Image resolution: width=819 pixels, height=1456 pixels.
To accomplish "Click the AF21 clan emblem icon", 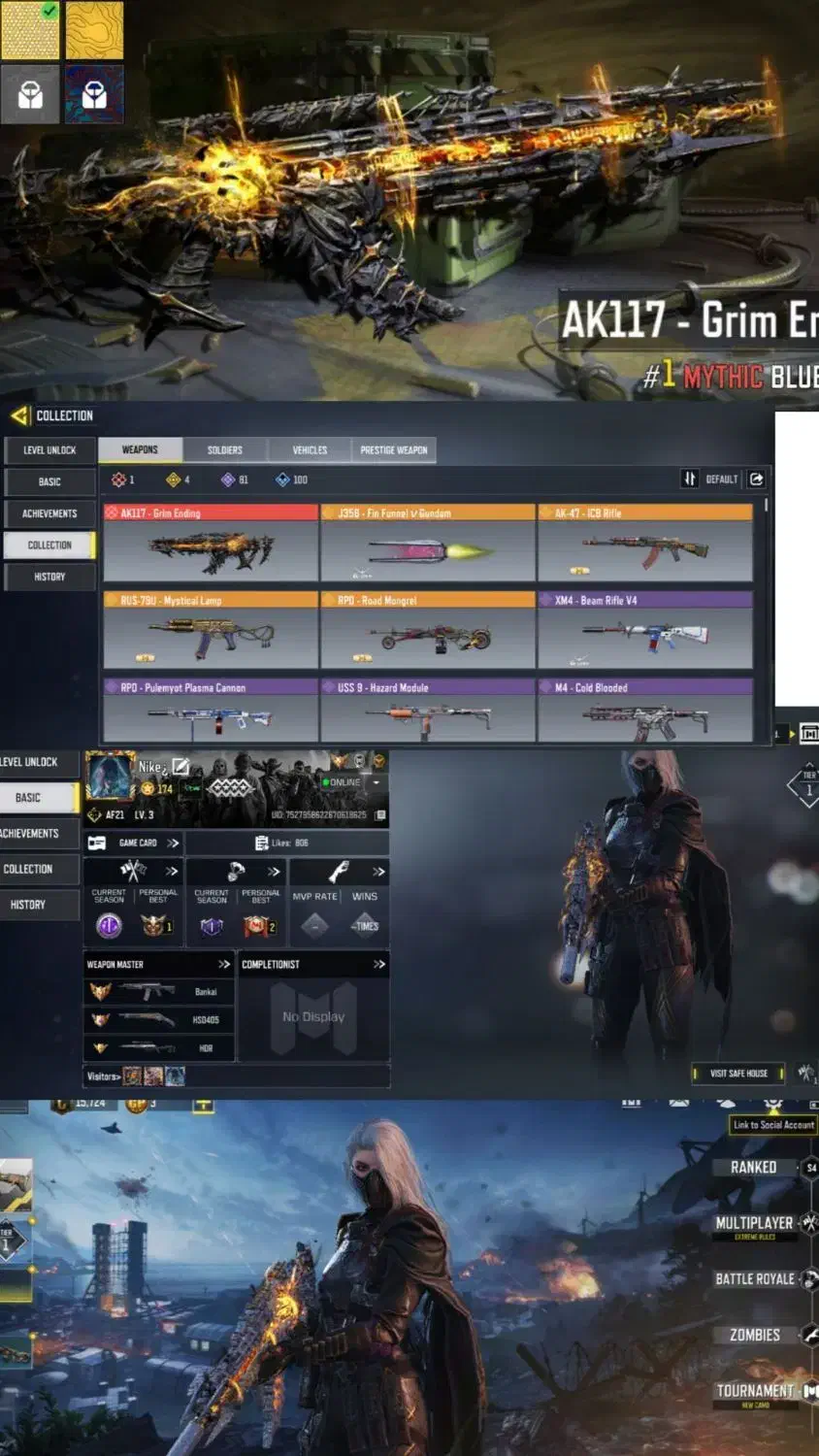I will [x=94, y=814].
